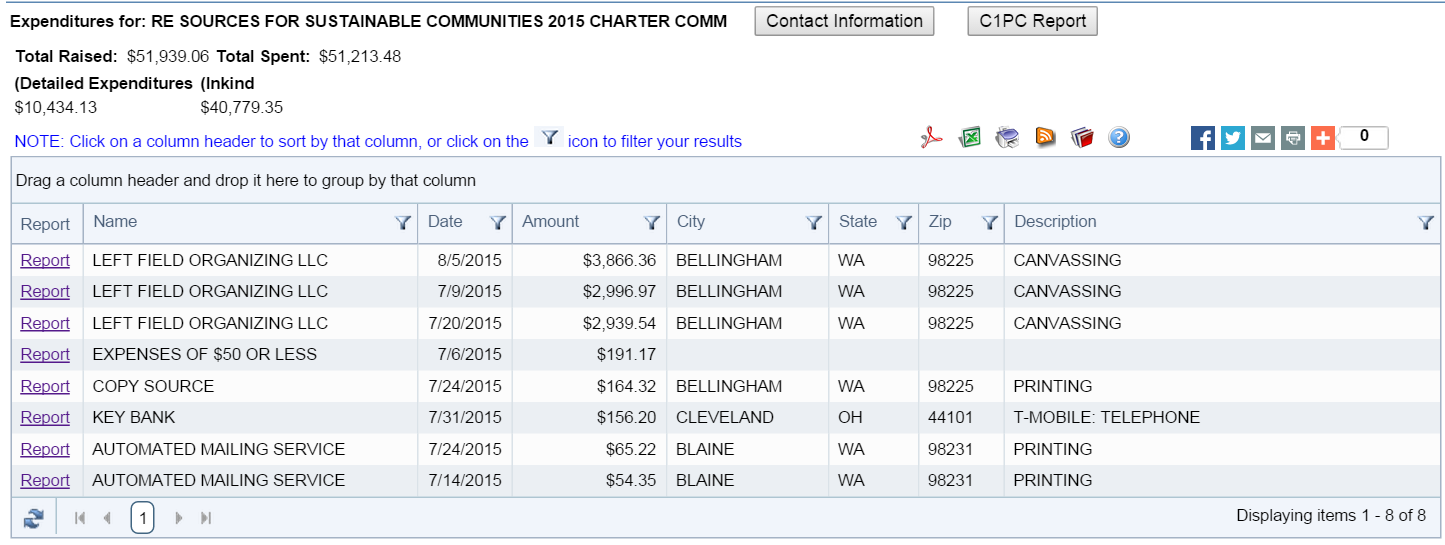Sort the table by the City column header
1445x545 pixels.
691,222
